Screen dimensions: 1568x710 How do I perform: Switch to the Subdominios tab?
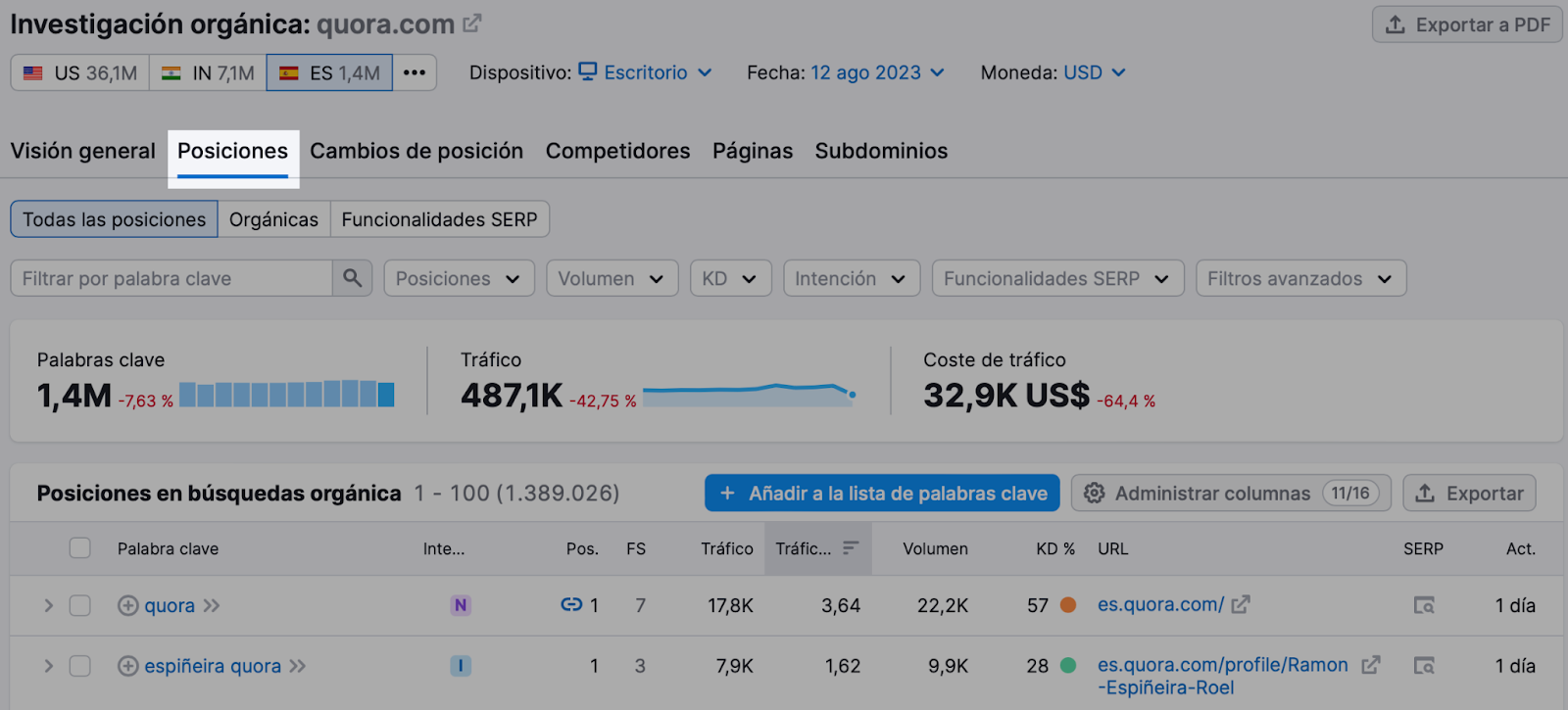point(881,151)
